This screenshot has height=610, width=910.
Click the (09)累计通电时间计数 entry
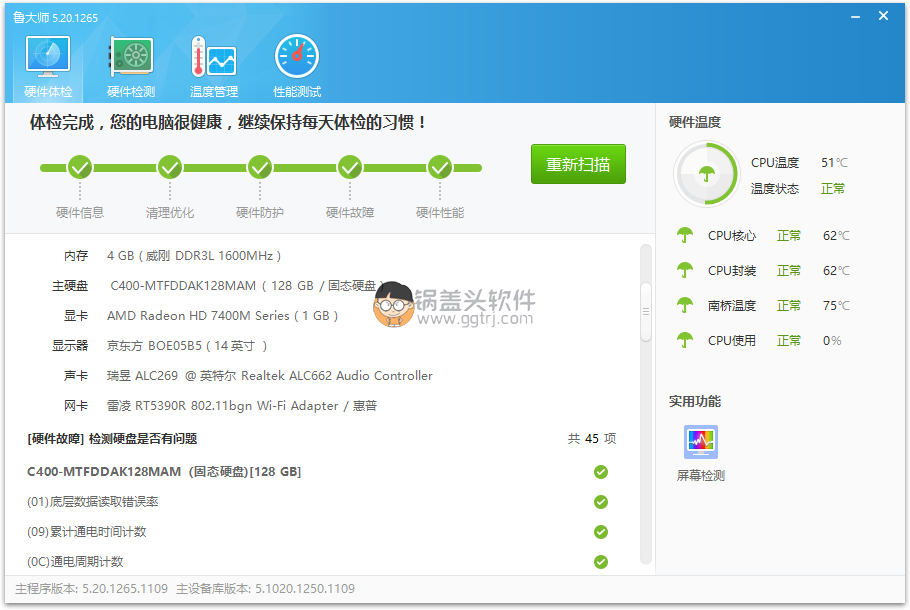pyautogui.click(x=86, y=532)
